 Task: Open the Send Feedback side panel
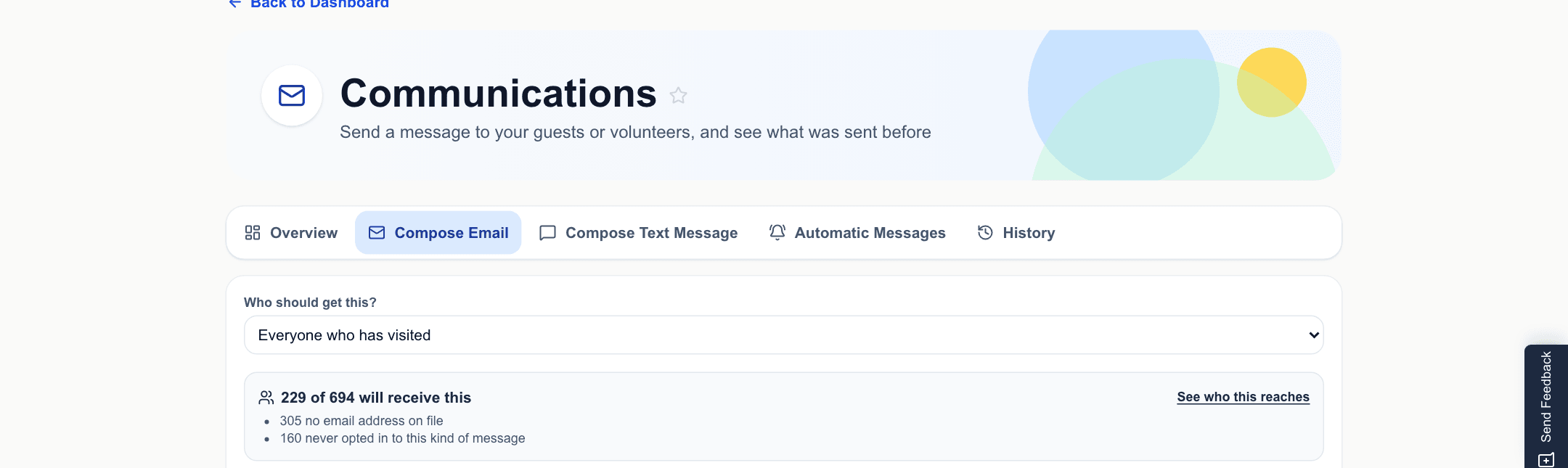[1546, 406]
